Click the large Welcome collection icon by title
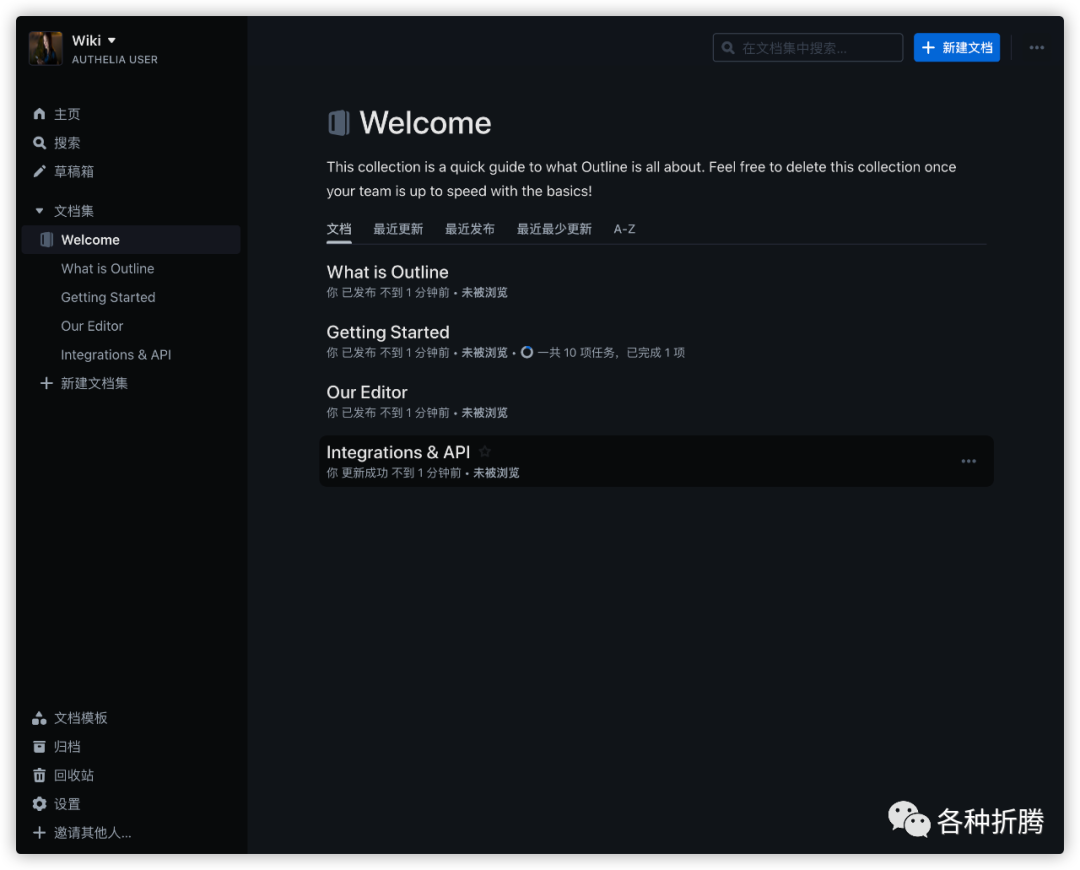The height and width of the screenshot is (870, 1080). coord(339,123)
